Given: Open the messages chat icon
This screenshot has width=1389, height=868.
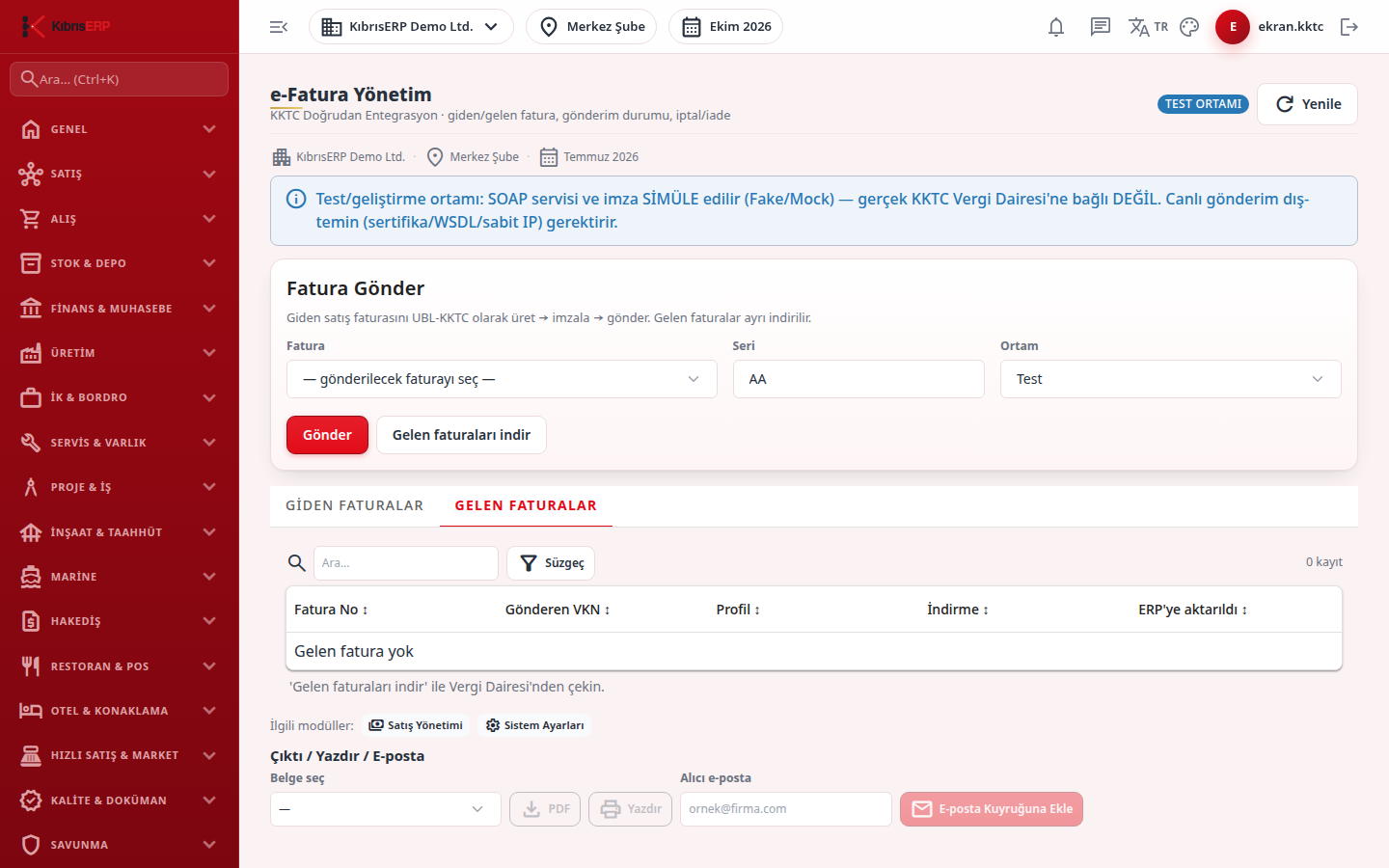Looking at the screenshot, I should 1101,27.
